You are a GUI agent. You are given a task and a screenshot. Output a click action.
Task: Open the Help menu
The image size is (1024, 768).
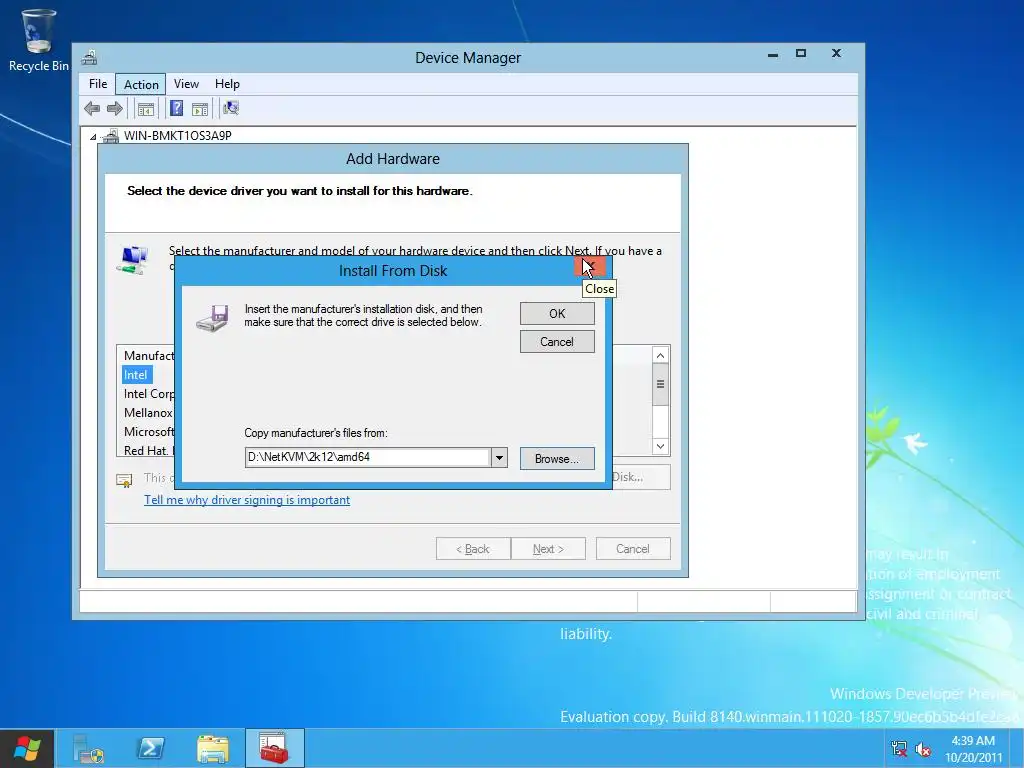pyautogui.click(x=227, y=84)
